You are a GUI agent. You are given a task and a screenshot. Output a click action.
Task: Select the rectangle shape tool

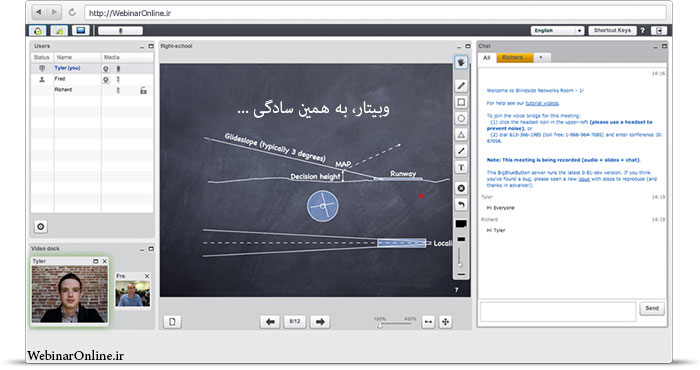[461, 102]
